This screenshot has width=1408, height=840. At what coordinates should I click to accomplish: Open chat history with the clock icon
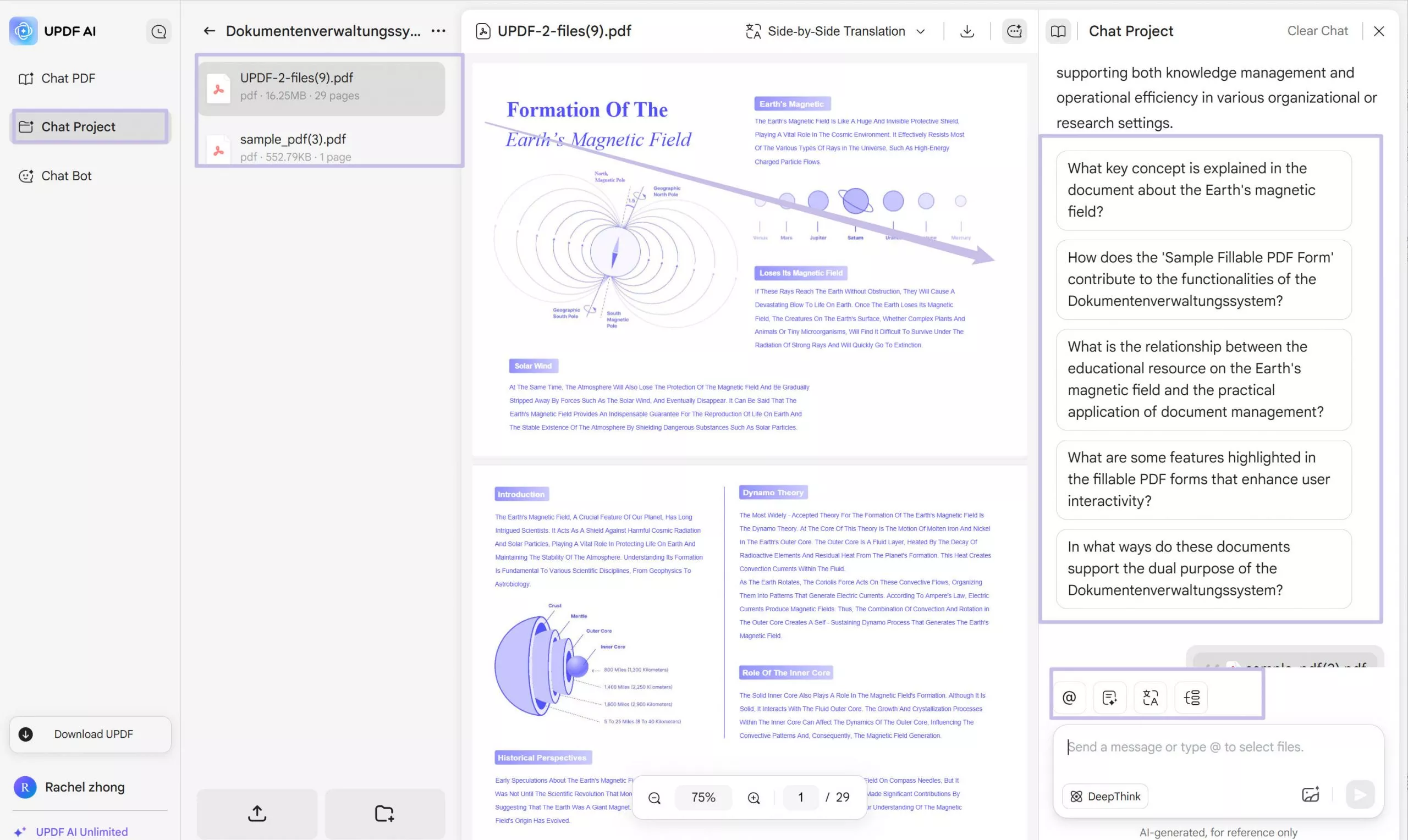tap(159, 31)
